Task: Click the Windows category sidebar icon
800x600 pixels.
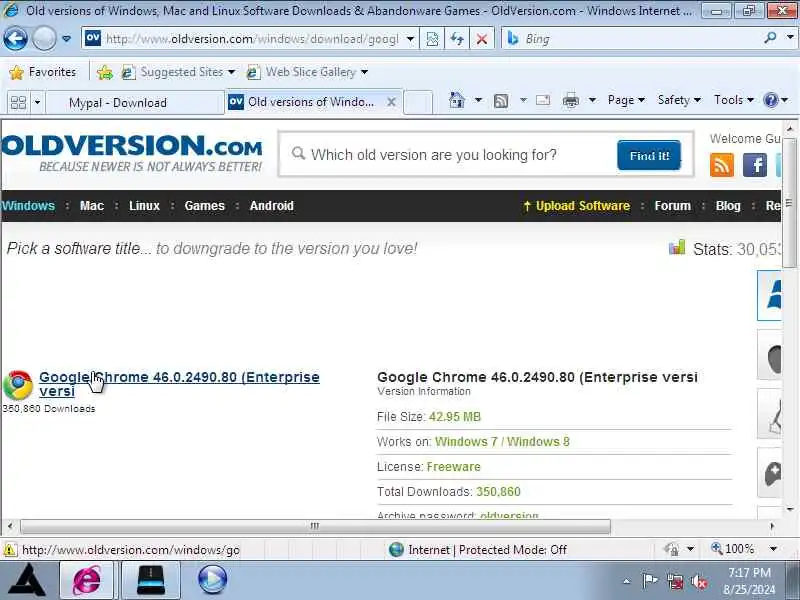Action: pos(771,295)
